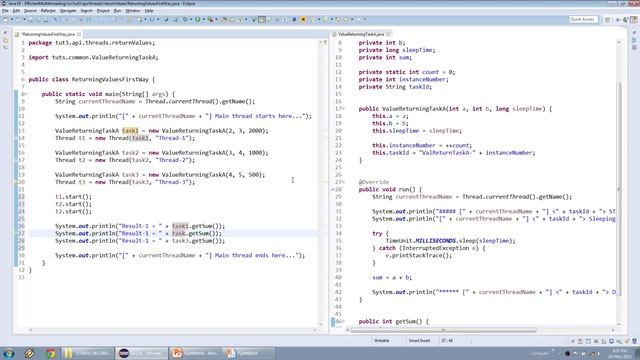This screenshot has height=360, width=640.
Task: Click top restore icon in left sidebar trim
Action: point(5,33)
